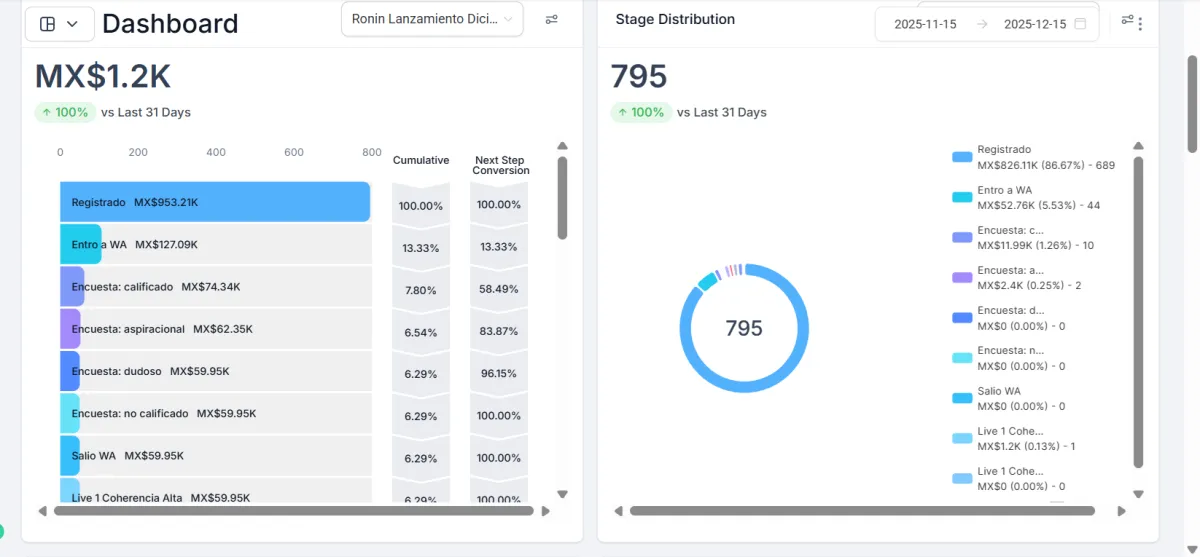Open Stage Distribution filter sliders icon
The image size is (1200, 557).
click(1128, 19)
